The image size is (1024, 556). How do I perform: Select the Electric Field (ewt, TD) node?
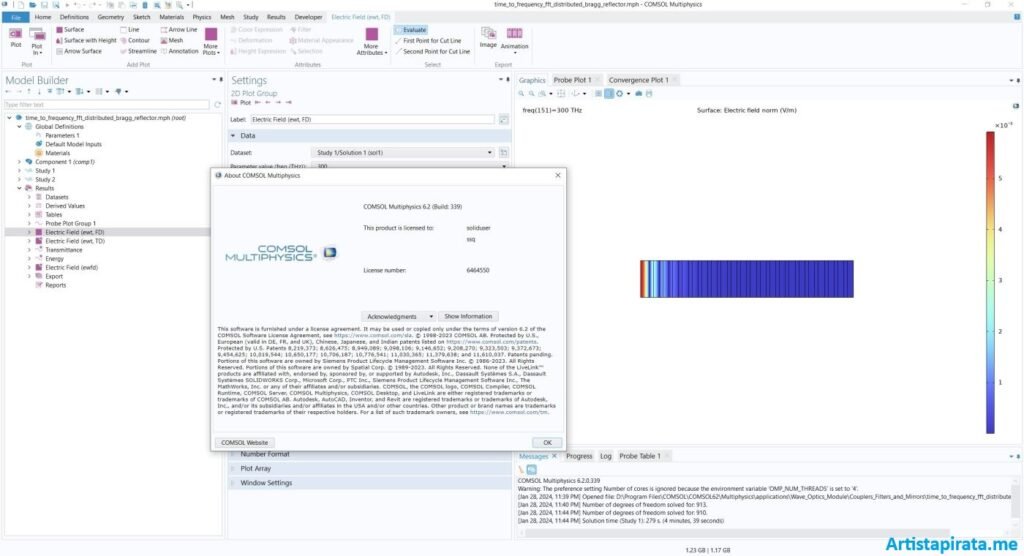coord(74,241)
